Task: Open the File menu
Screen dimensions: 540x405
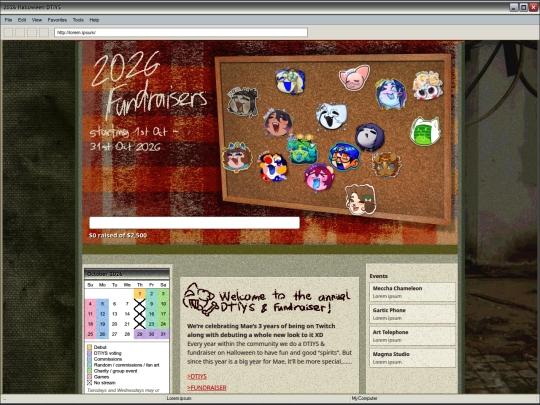Action: click(8, 20)
